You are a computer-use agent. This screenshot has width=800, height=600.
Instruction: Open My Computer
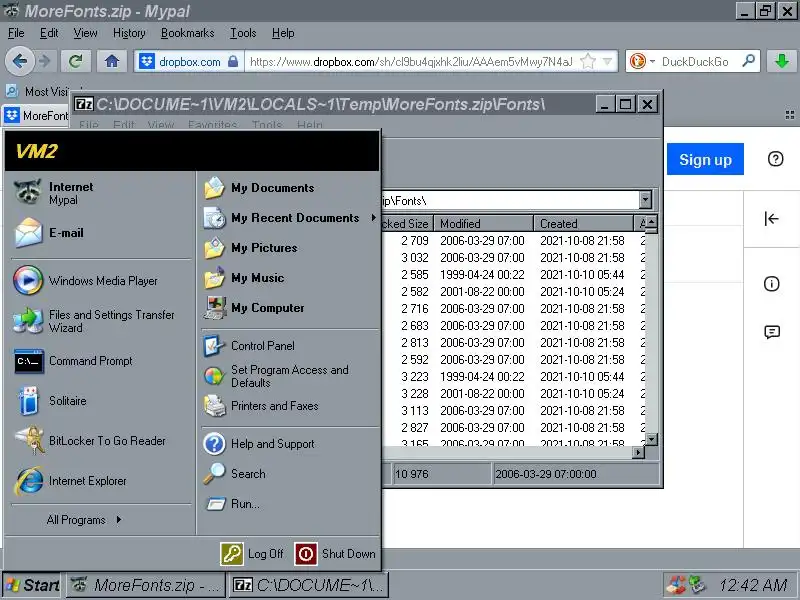point(254,308)
